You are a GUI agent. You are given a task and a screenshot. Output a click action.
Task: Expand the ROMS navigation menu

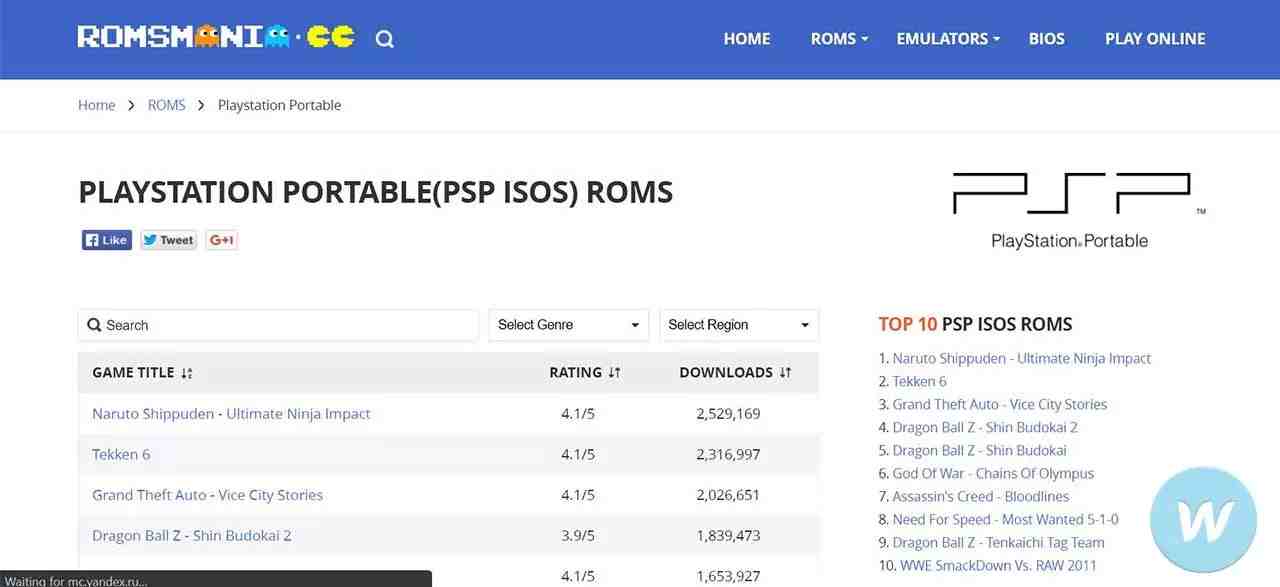(x=839, y=39)
